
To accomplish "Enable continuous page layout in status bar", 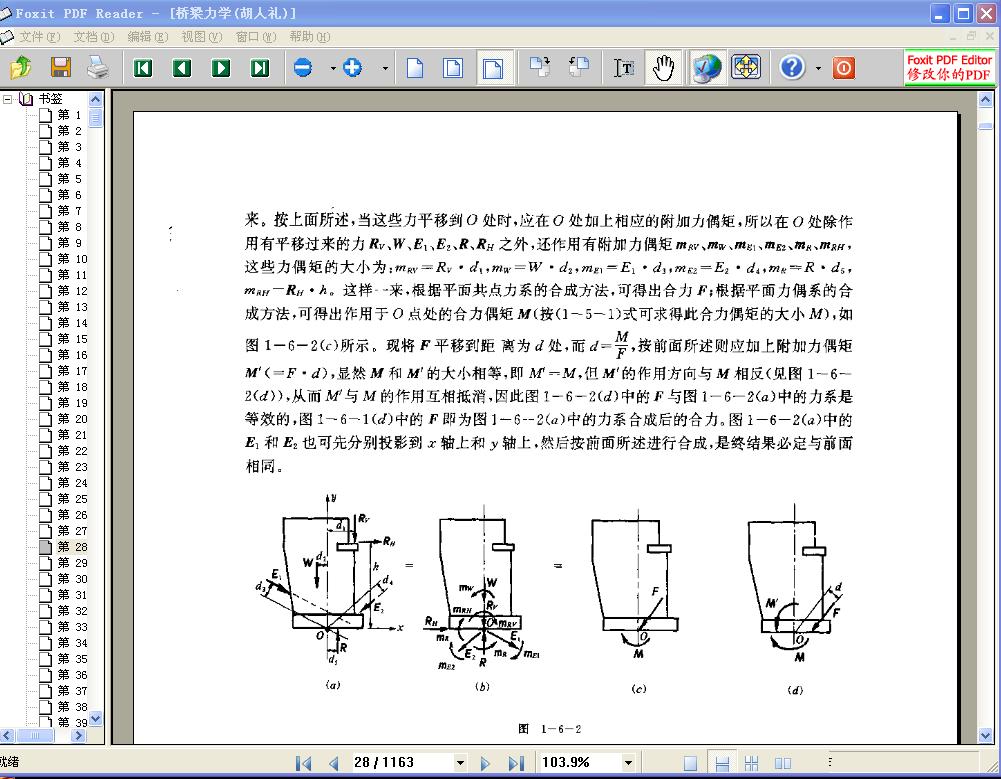I will click(x=721, y=763).
